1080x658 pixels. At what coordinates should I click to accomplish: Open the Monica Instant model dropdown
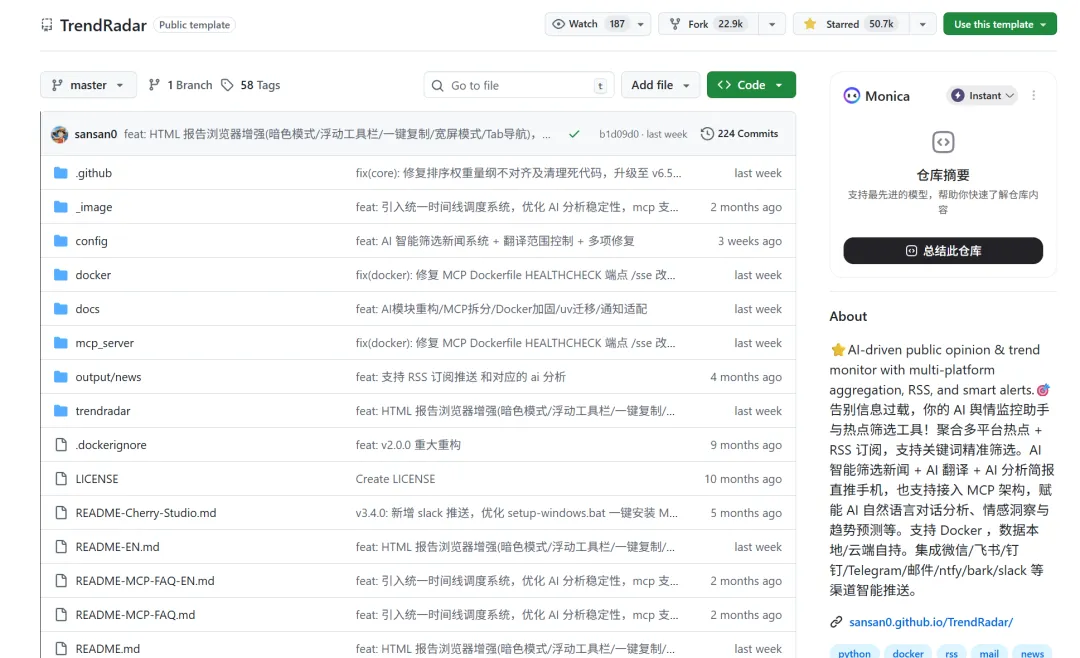[x=983, y=96]
